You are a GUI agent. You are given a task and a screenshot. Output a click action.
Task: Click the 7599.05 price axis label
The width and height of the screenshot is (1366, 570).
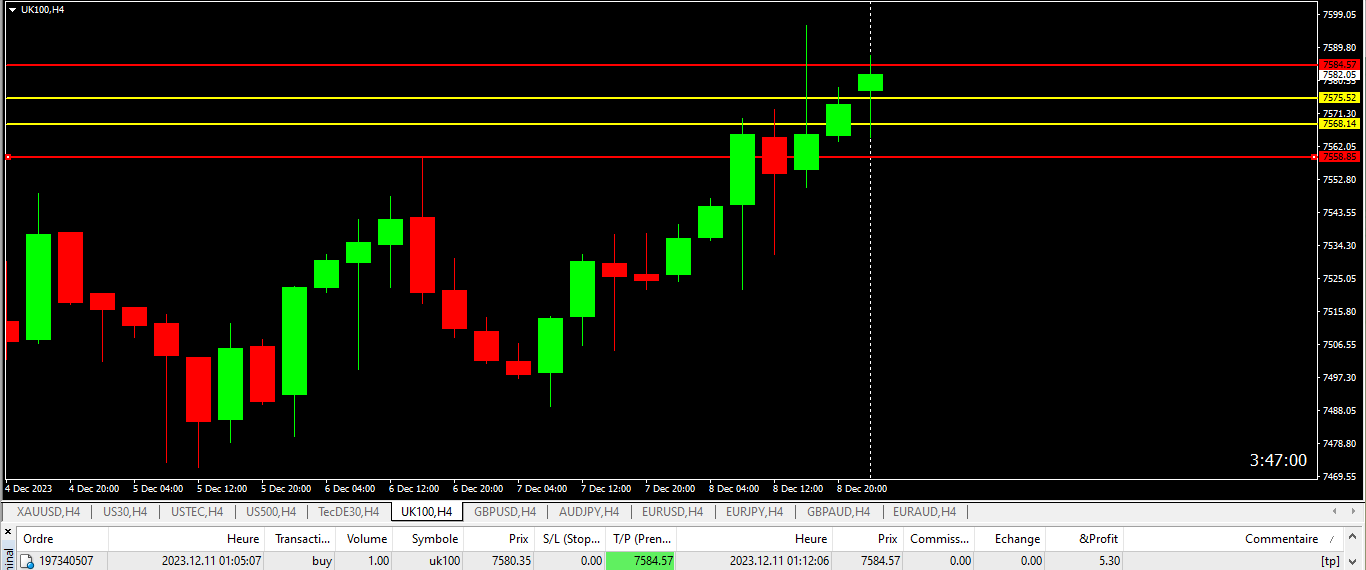click(1340, 15)
